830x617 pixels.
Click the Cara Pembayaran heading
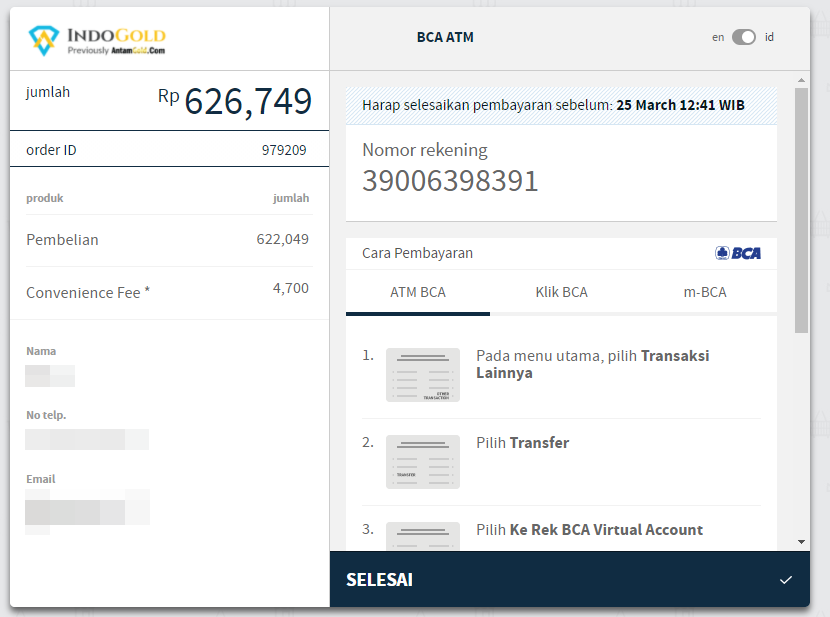[417, 253]
